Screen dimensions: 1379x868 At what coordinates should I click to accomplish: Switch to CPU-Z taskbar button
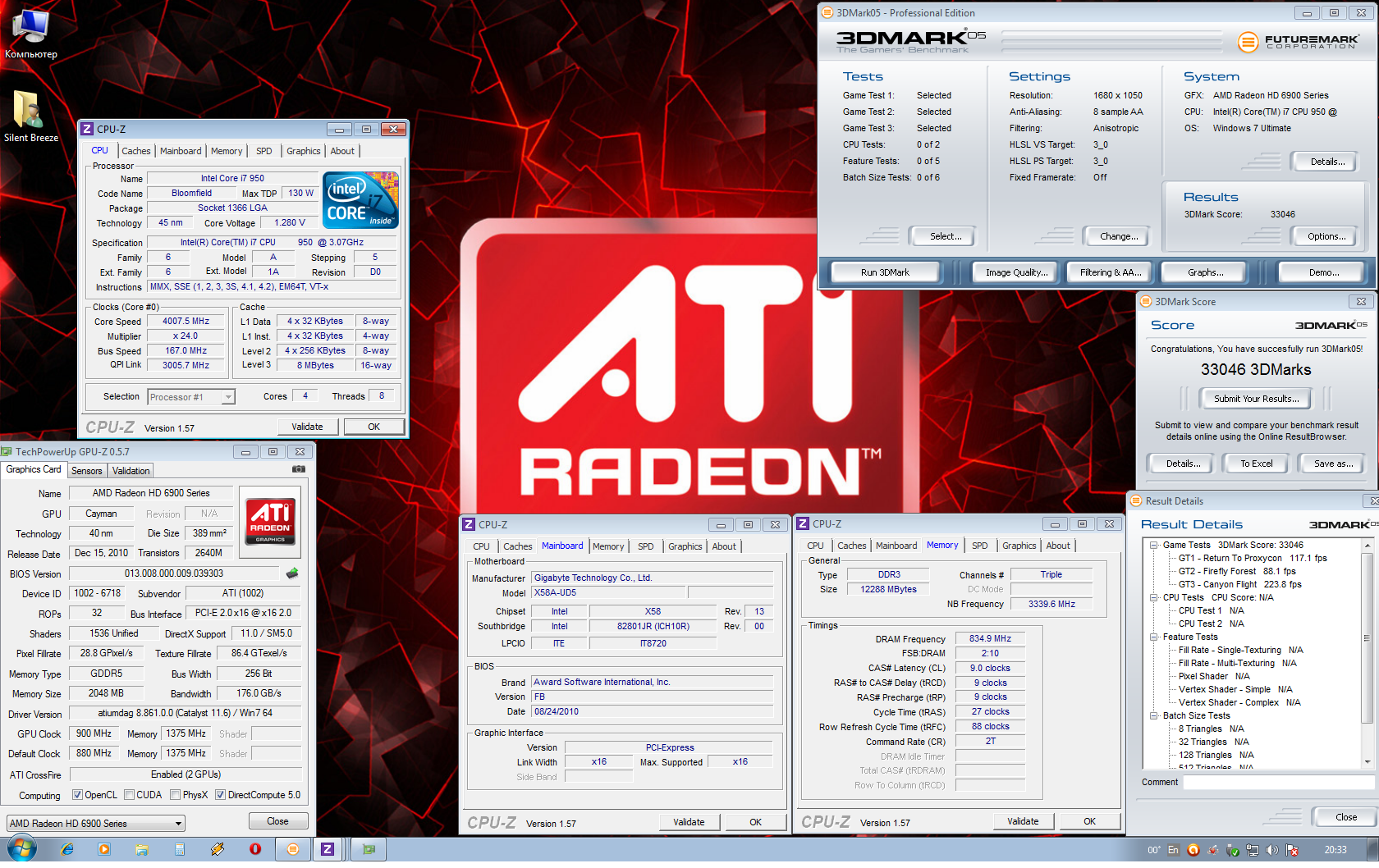[328, 849]
